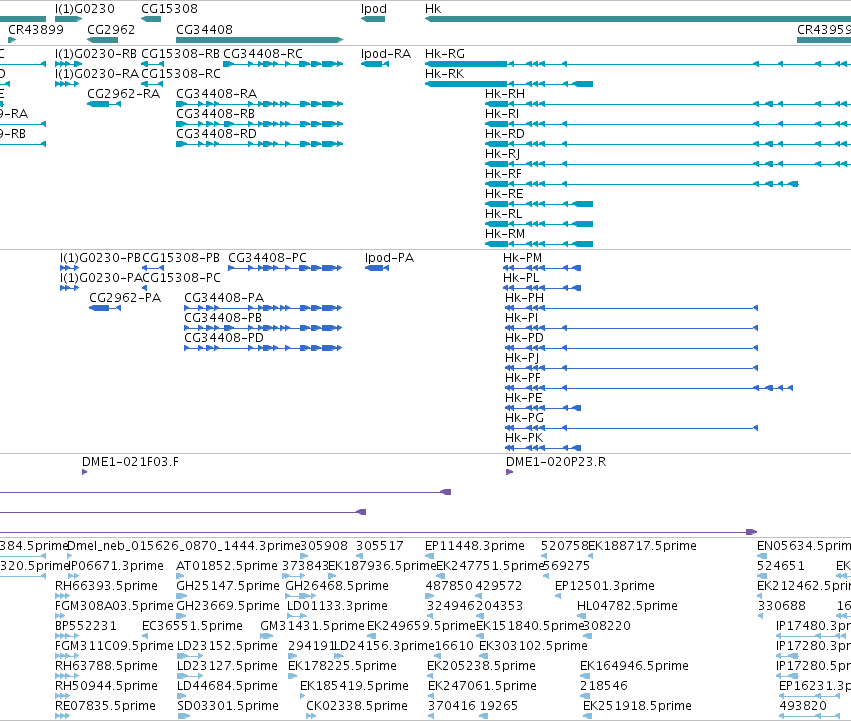
Task: Open the CG34408-PB protein label
Action: (x=223, y=319)
